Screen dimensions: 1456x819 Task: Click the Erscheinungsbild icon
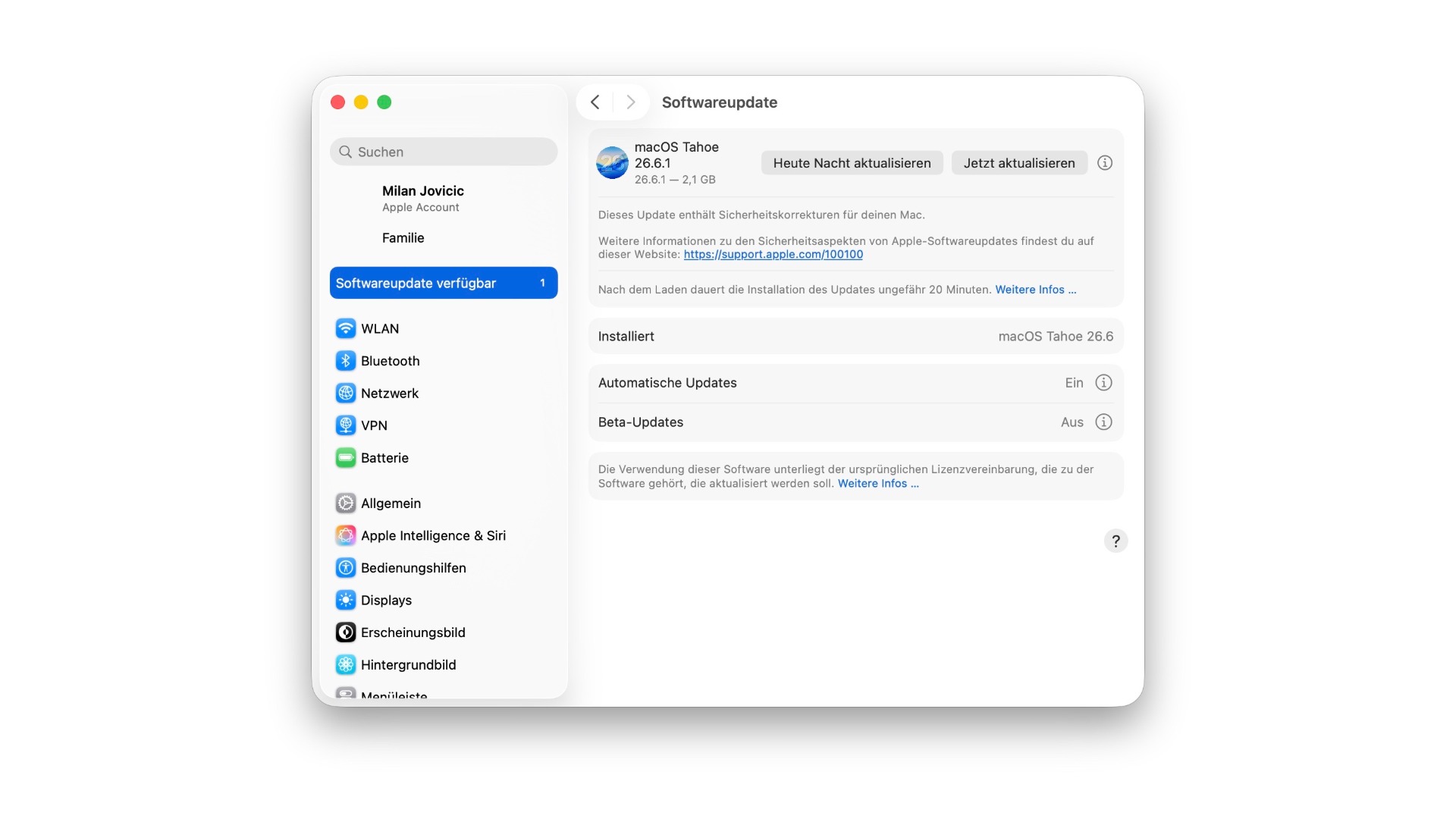(x=346, y=632)
